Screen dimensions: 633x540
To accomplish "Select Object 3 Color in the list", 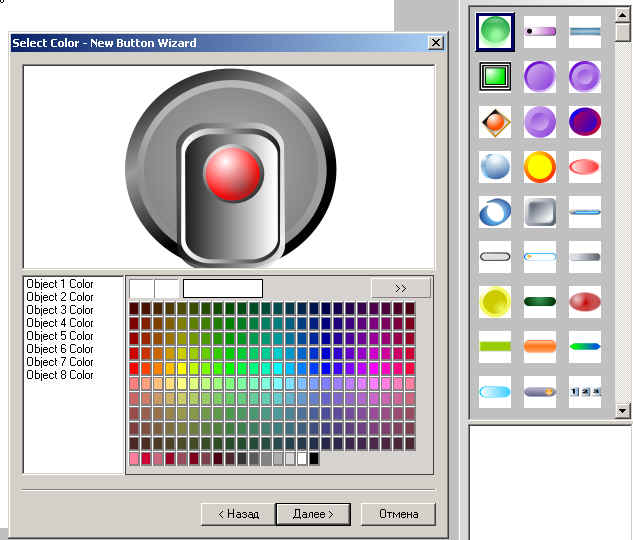I will (60, 310).
